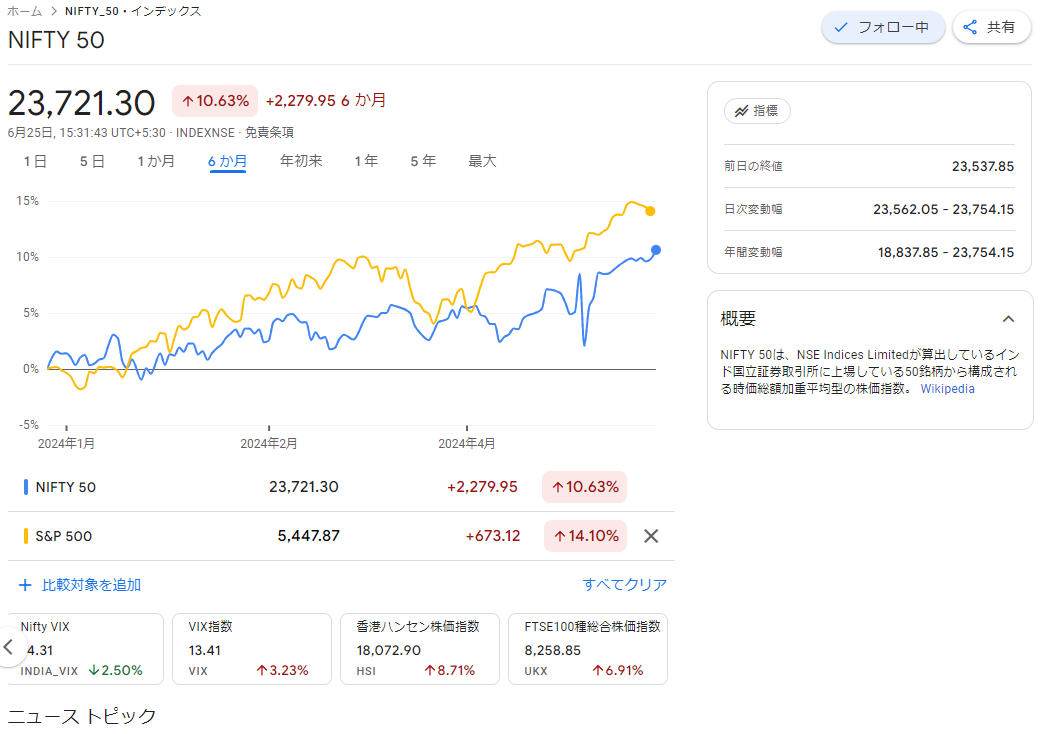Click the yellow S&P 500 color marker
1043x734 pixels.
tap(25, 536)
